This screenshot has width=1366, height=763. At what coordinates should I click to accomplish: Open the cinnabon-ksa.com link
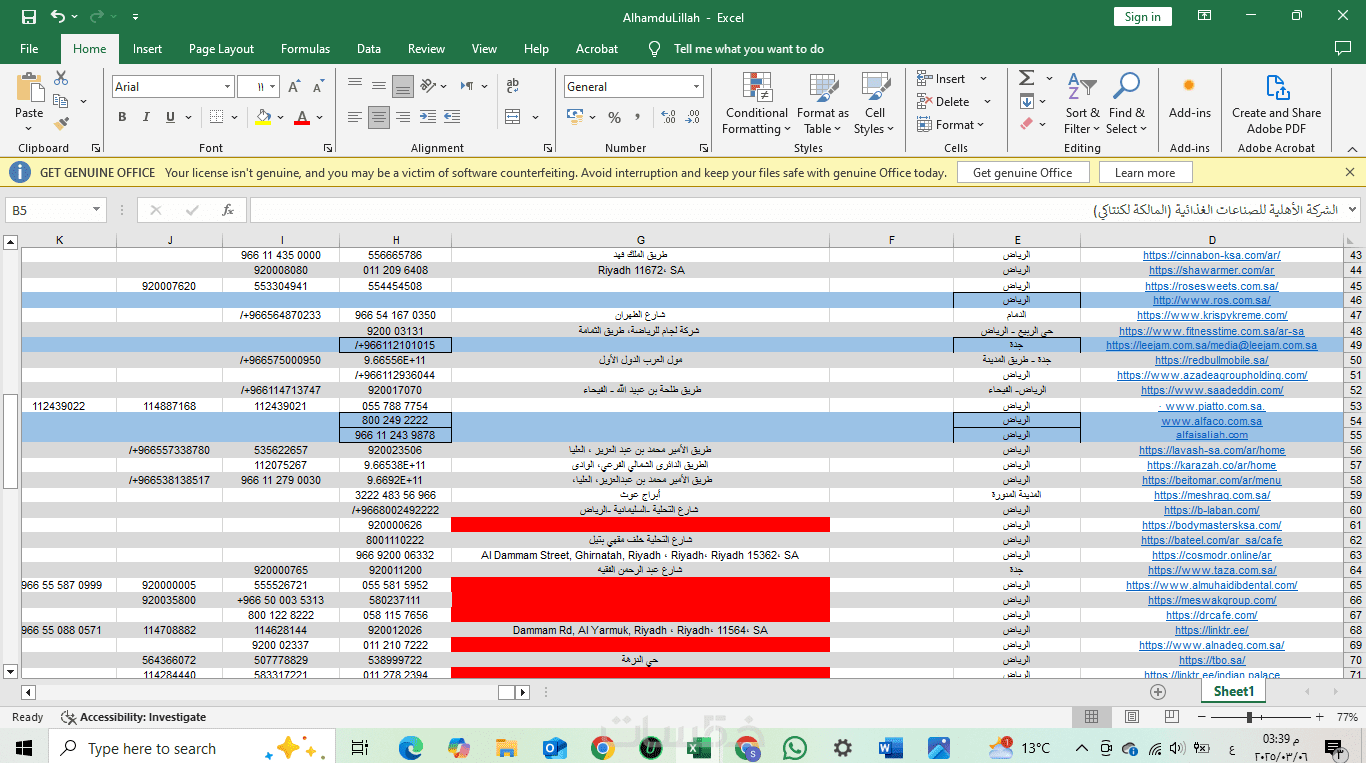[x=1212, y=255]
